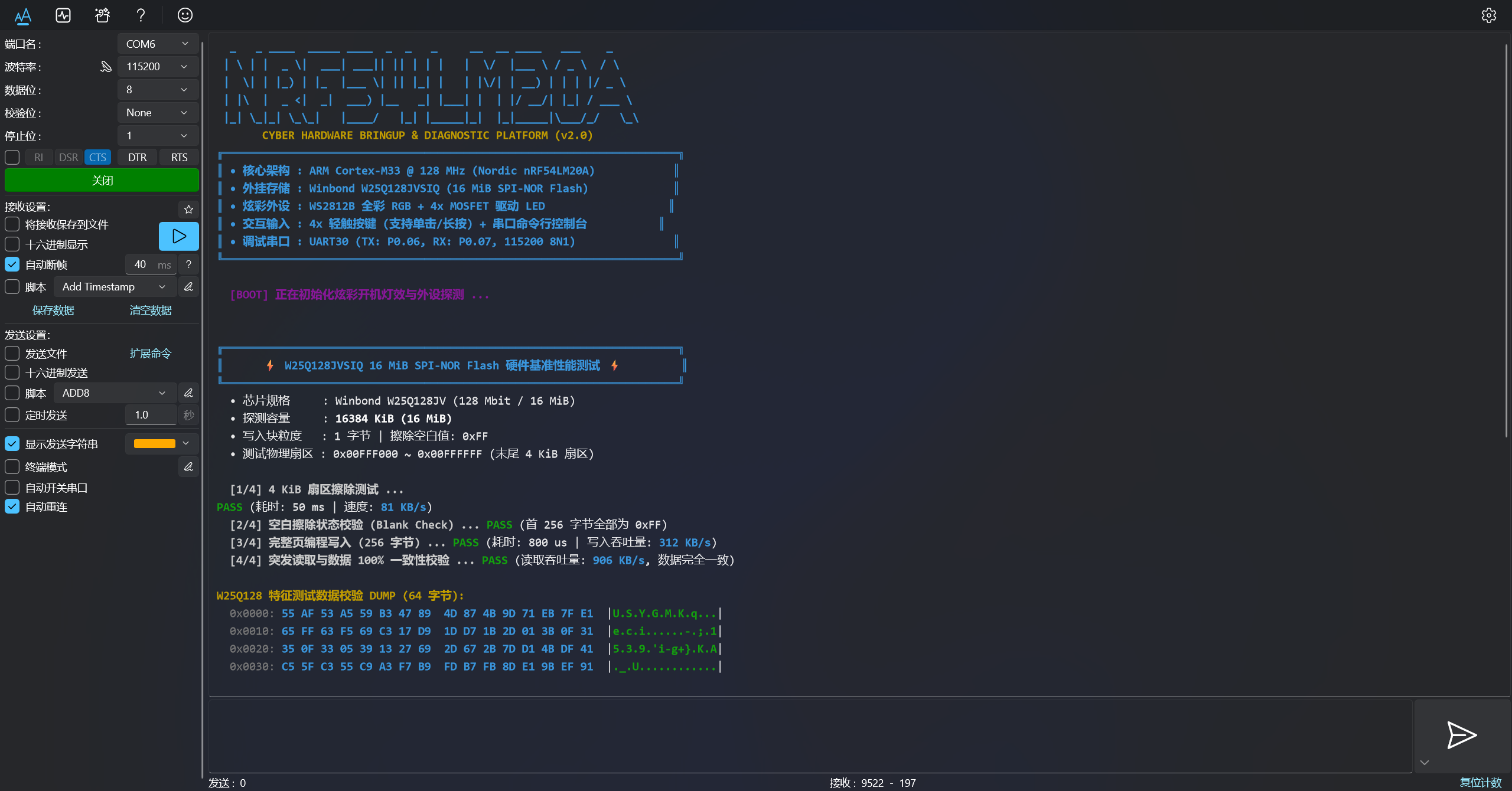
Task: Click the smiley feedback icon
Action: click(185, 15)
